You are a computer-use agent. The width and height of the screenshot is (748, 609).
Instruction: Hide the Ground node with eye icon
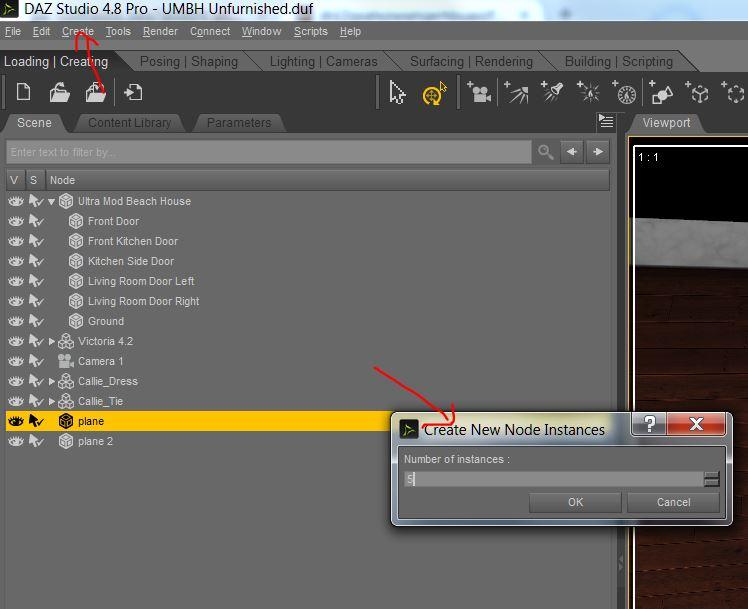(x=16, y=321)
